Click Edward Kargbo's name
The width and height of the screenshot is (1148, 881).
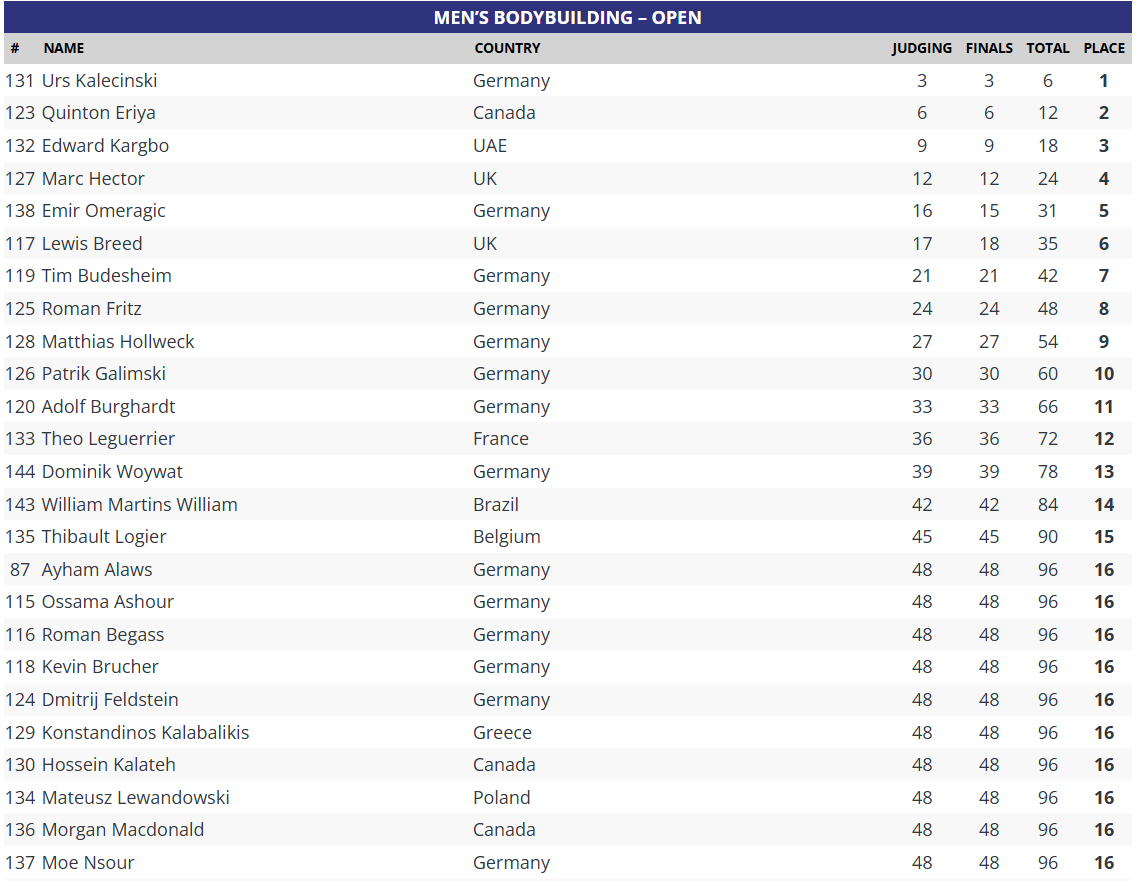105,146
